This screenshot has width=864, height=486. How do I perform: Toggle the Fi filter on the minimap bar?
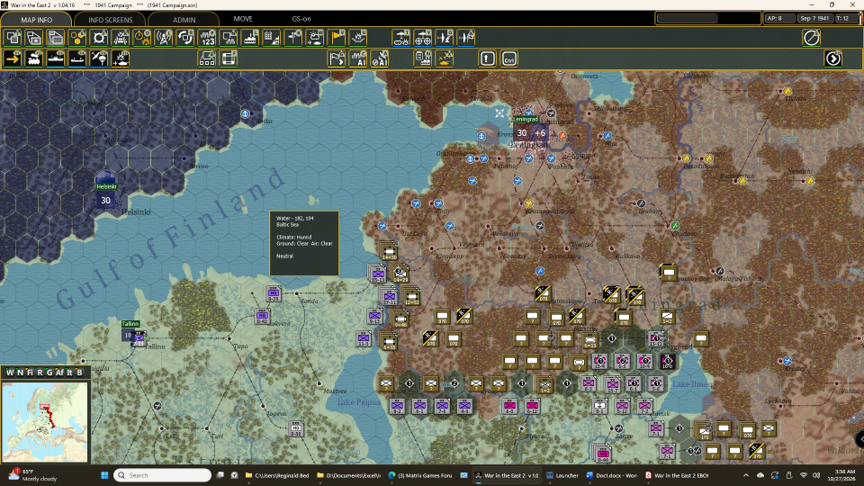(x=30, y=372)
